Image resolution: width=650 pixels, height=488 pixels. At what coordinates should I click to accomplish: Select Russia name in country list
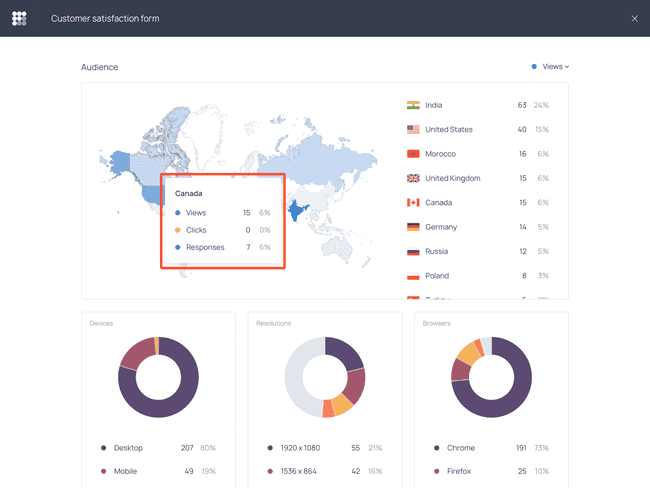(x=437, y=251)
